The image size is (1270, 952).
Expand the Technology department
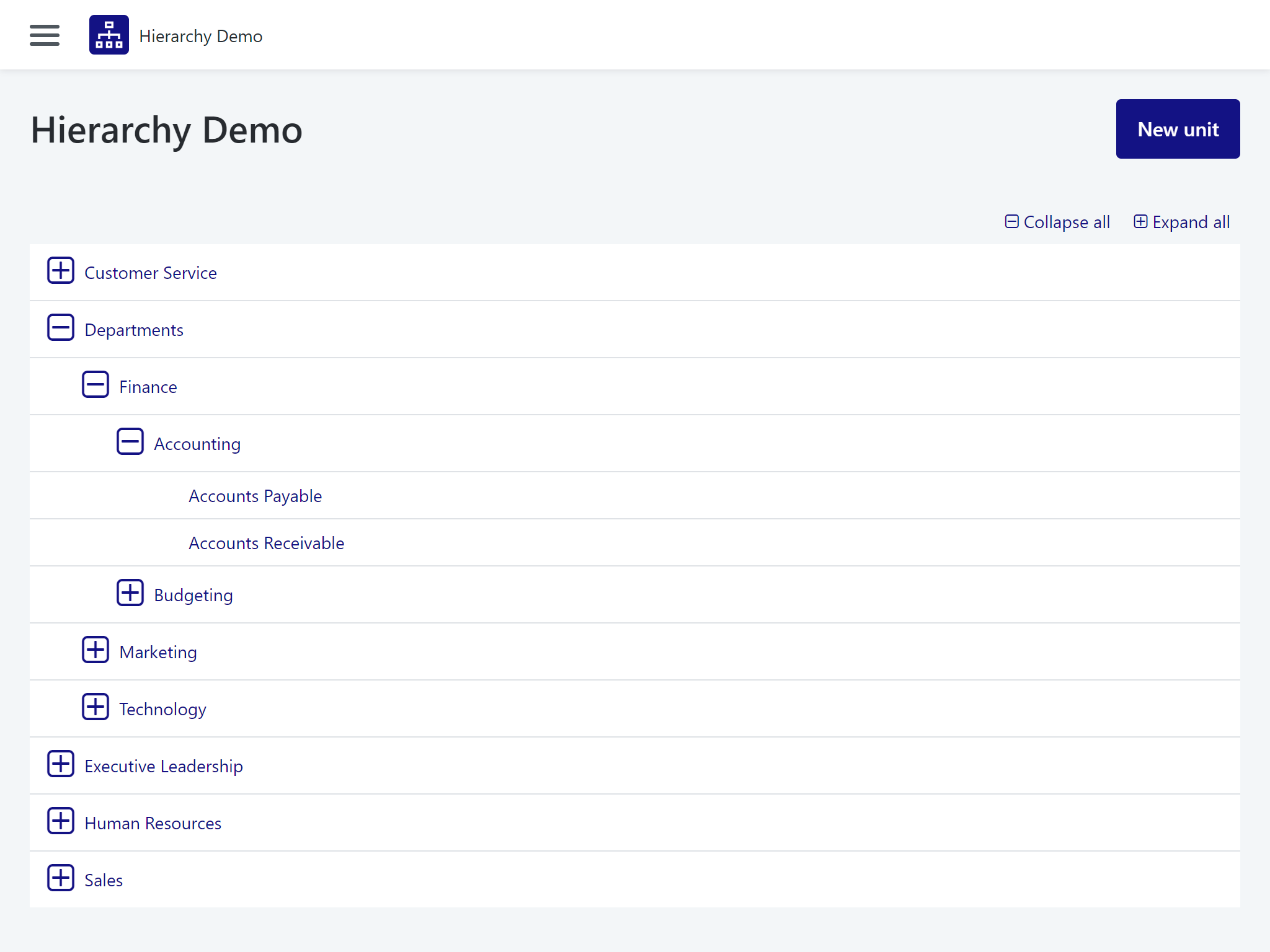[95, 707]
